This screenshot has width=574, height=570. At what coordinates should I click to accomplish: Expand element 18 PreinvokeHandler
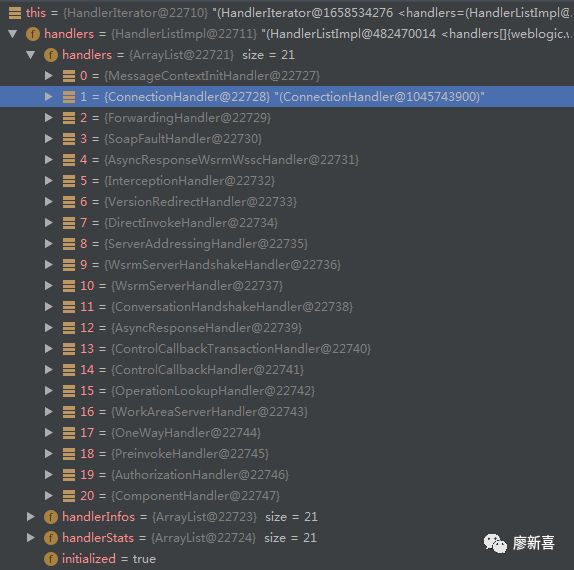click(x=48, y=454)
